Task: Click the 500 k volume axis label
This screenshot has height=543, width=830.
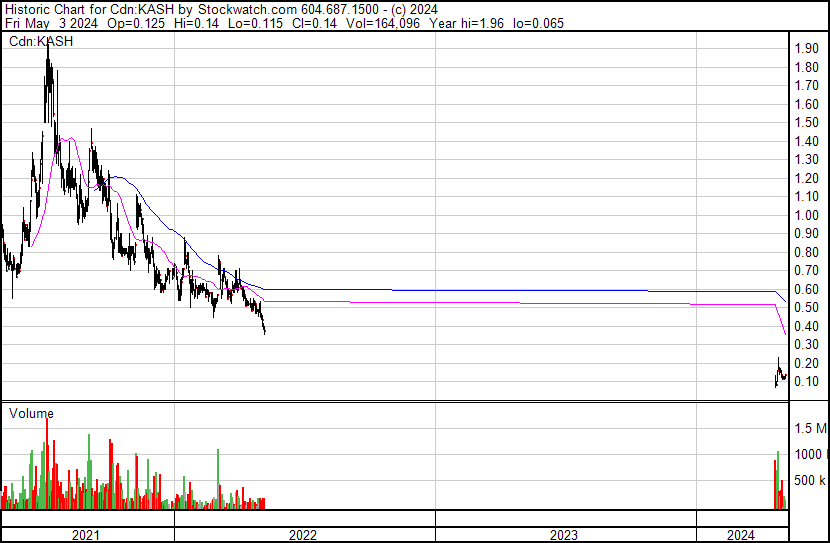Action: point(810,481)
